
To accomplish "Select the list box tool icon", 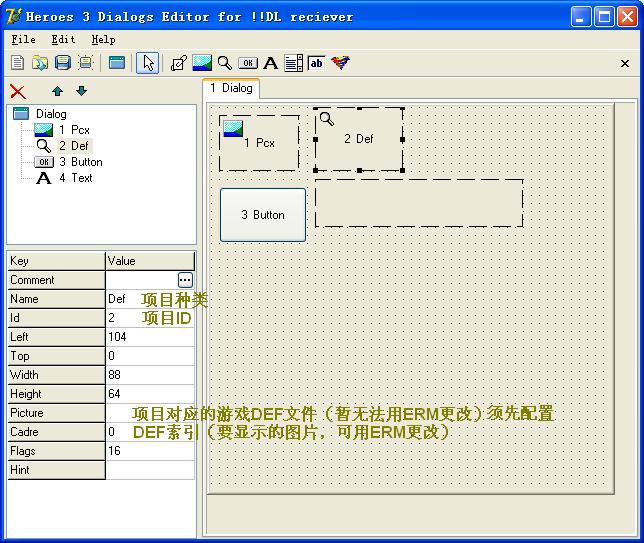I will click(294, 63).
